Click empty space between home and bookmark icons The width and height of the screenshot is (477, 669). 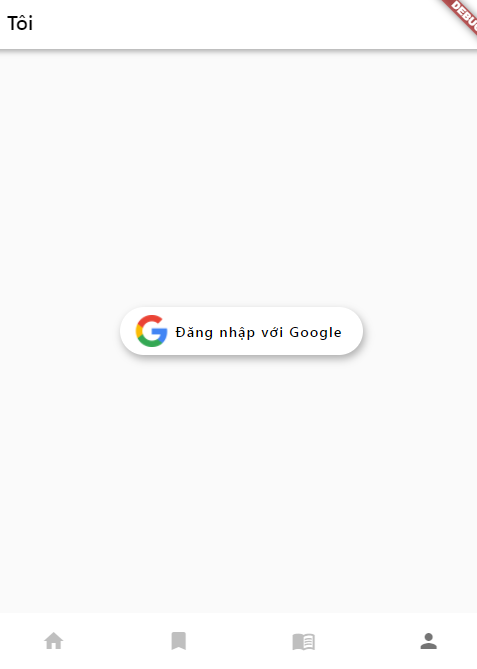pos(116,641)
